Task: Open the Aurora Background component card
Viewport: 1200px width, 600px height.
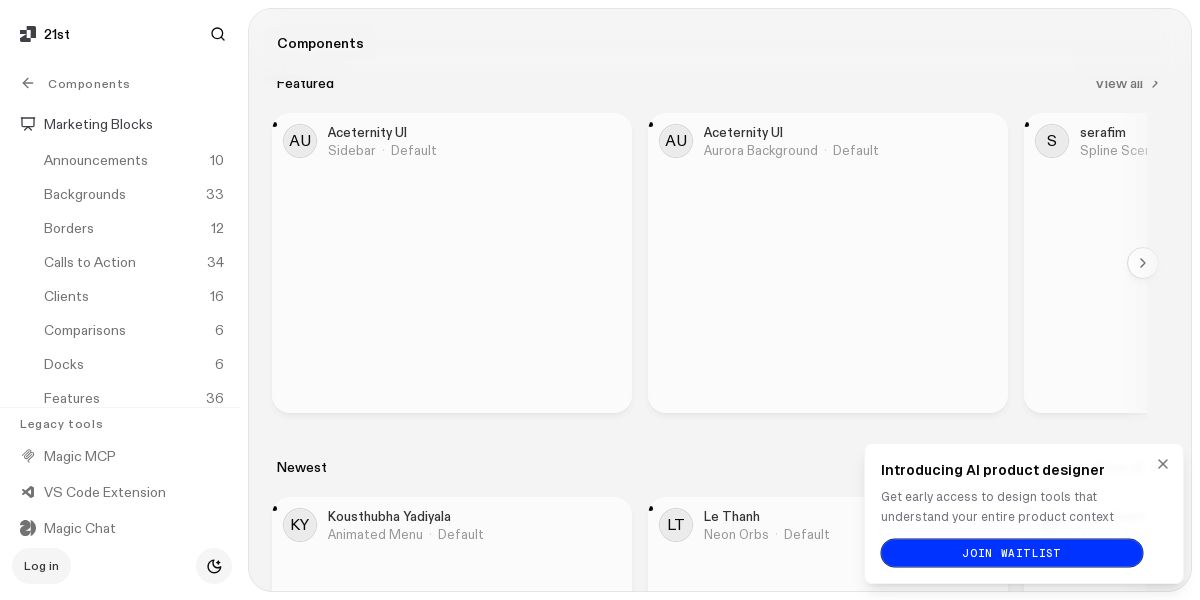Action: [828, 270]
